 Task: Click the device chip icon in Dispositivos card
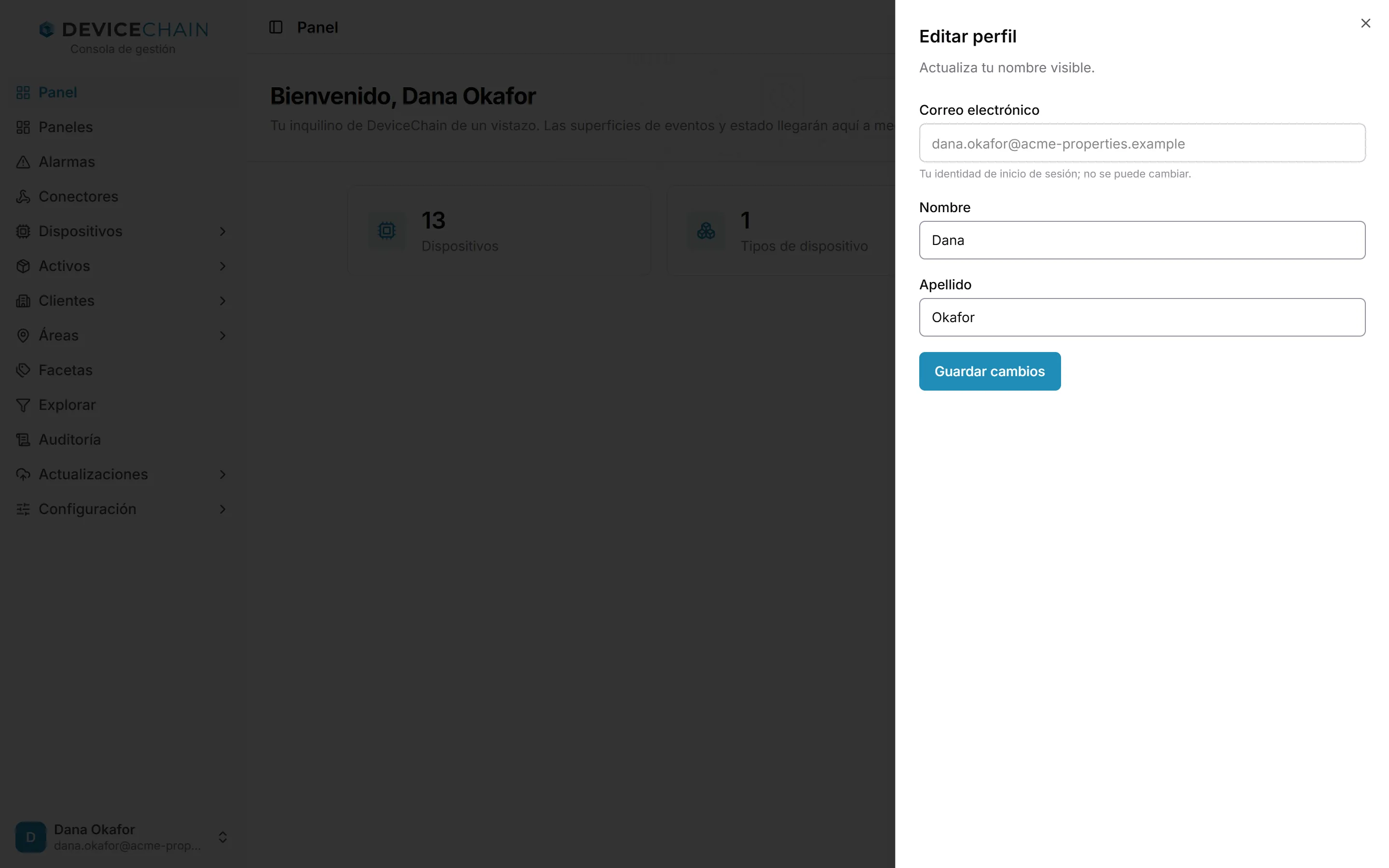pyautogui.click(x=387, y=230)
